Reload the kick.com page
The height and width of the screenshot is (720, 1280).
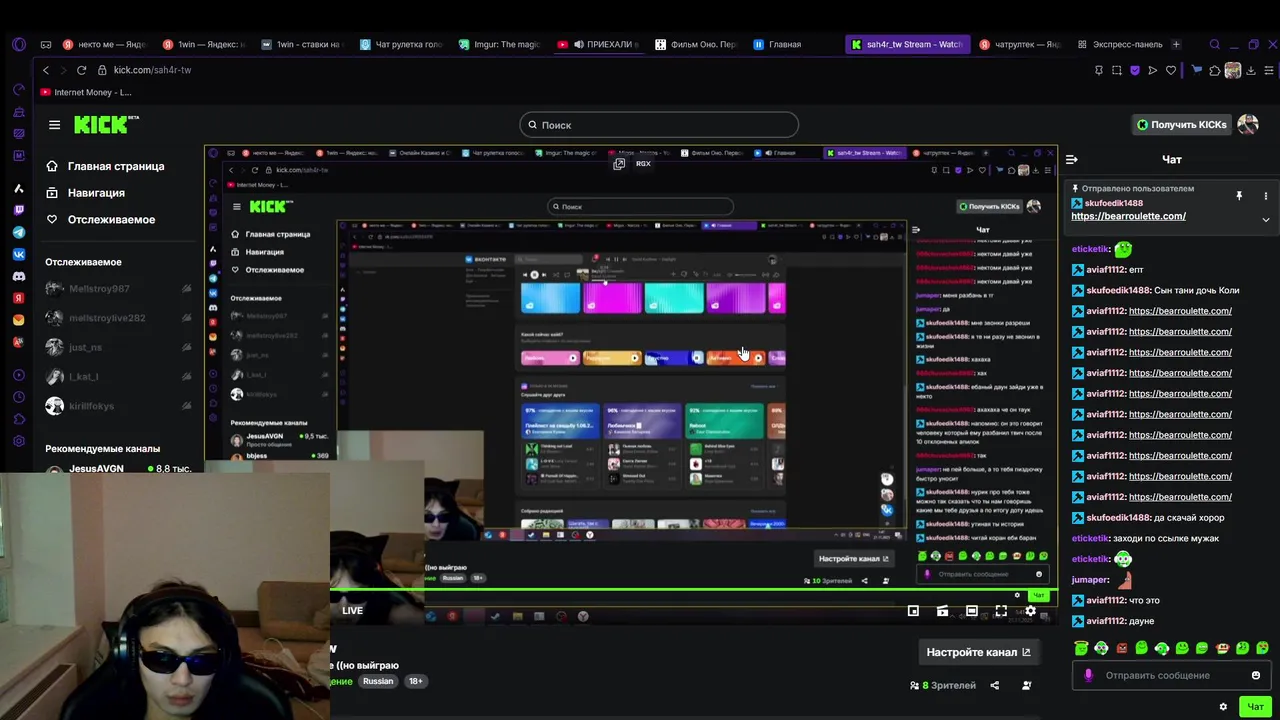click(x=81, y=70)
